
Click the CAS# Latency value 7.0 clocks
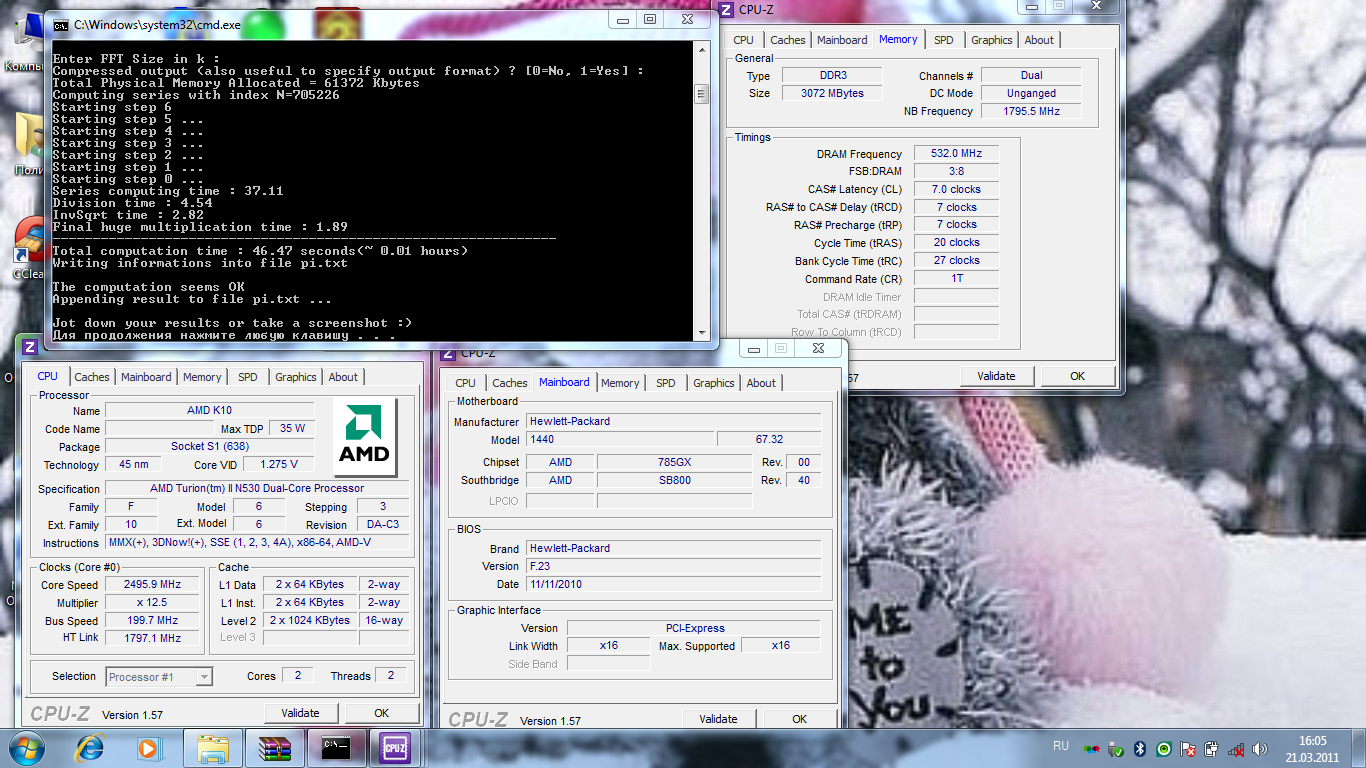pos(957,189)
